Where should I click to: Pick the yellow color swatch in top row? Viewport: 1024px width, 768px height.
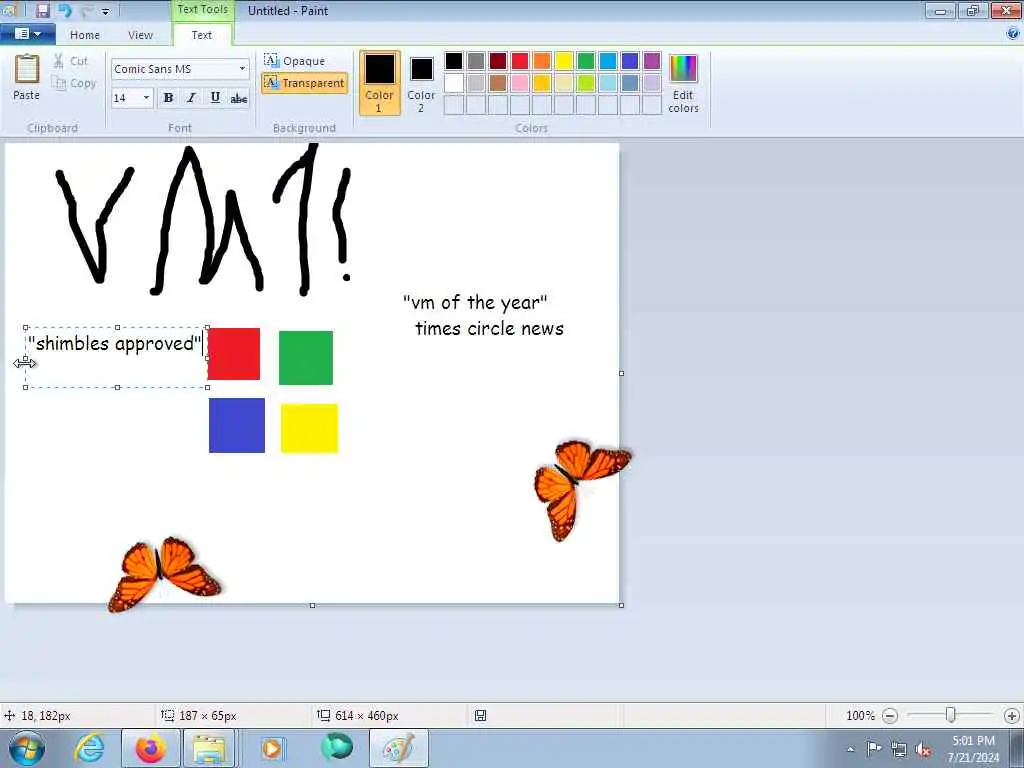pos(564,61)
